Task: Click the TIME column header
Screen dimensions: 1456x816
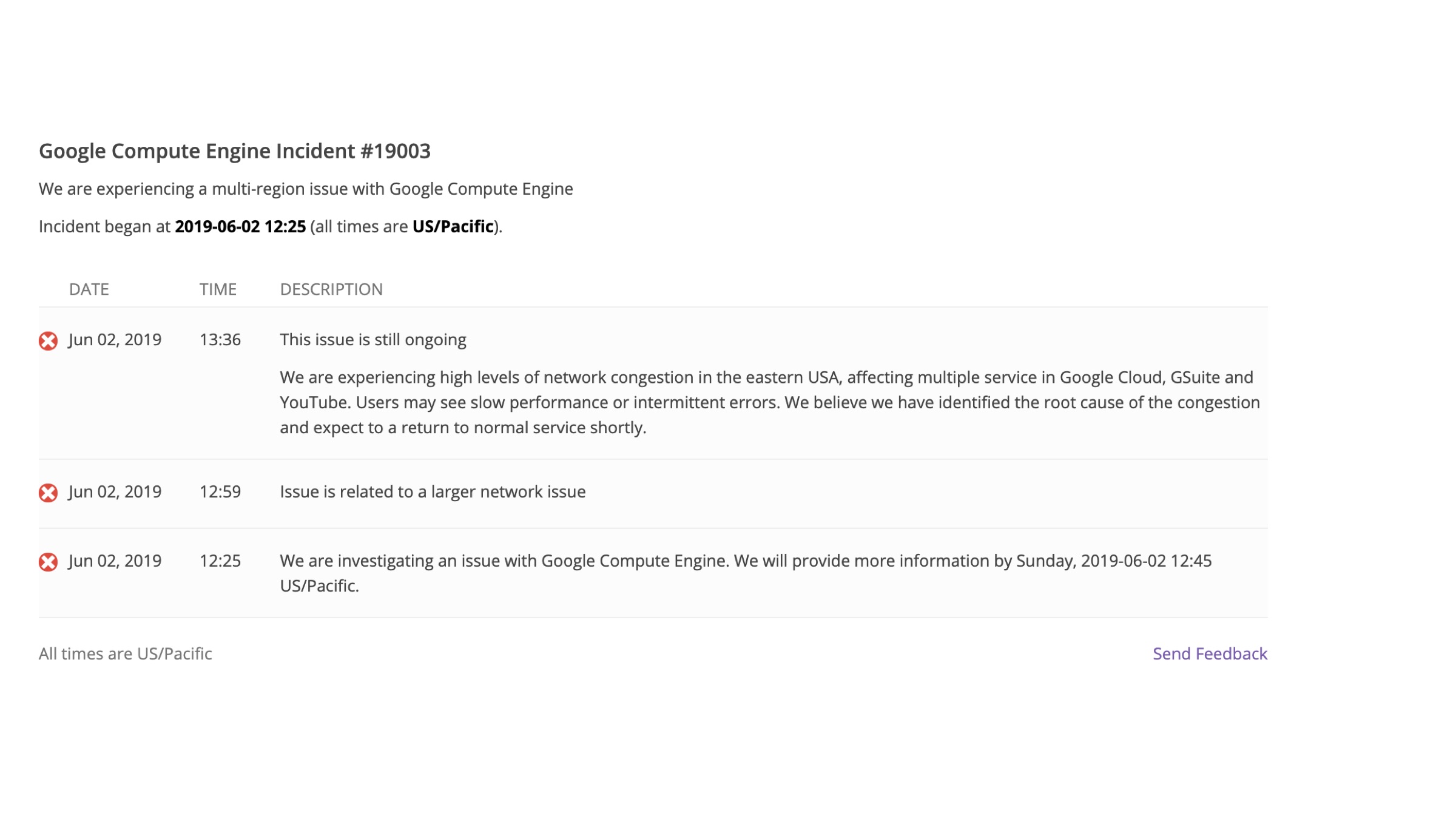Action: click(x=218, y=289)
